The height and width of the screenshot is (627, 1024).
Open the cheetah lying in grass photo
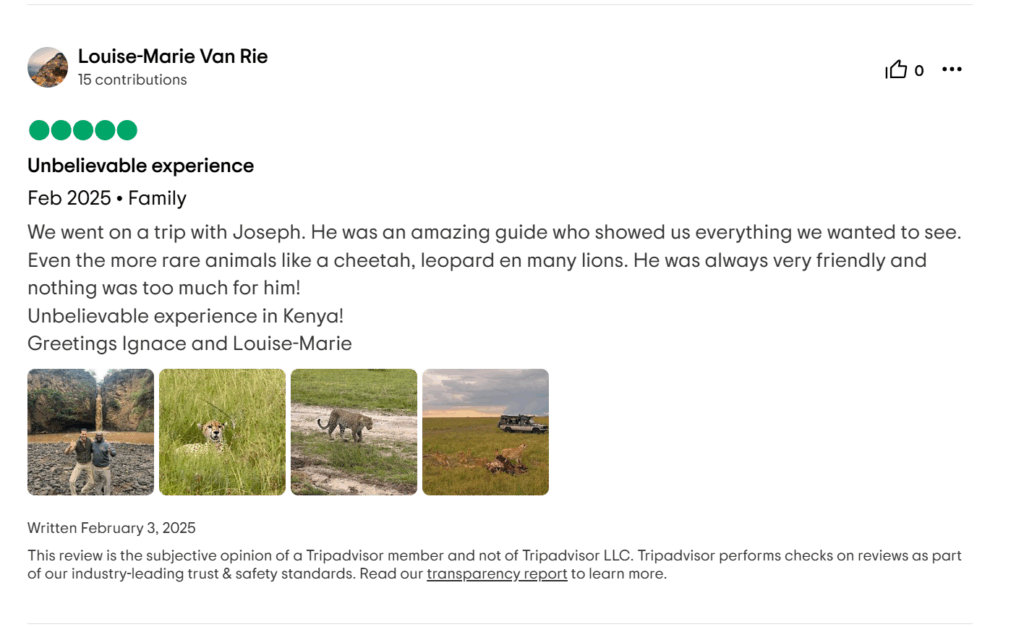222,432
